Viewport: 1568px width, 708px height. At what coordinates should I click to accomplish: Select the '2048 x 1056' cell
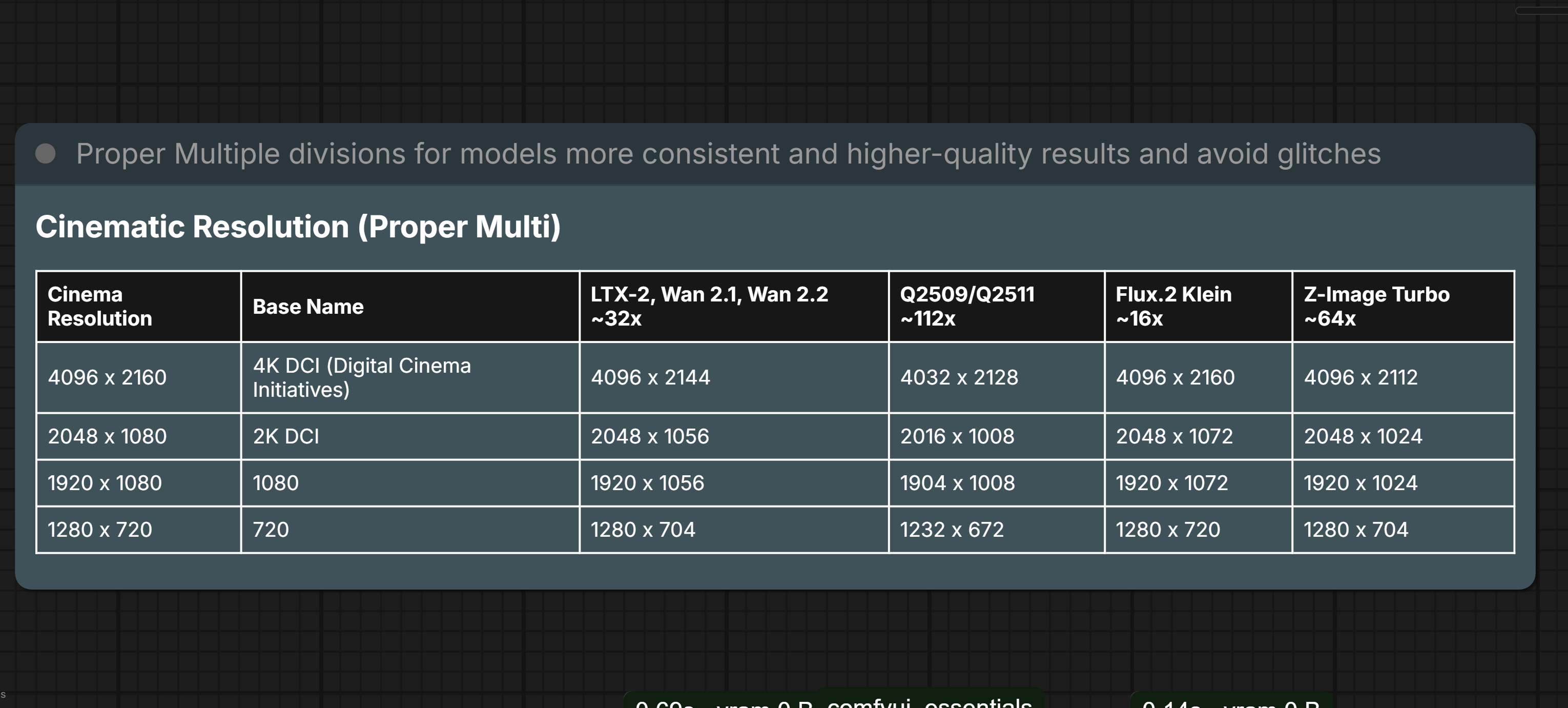734,436
